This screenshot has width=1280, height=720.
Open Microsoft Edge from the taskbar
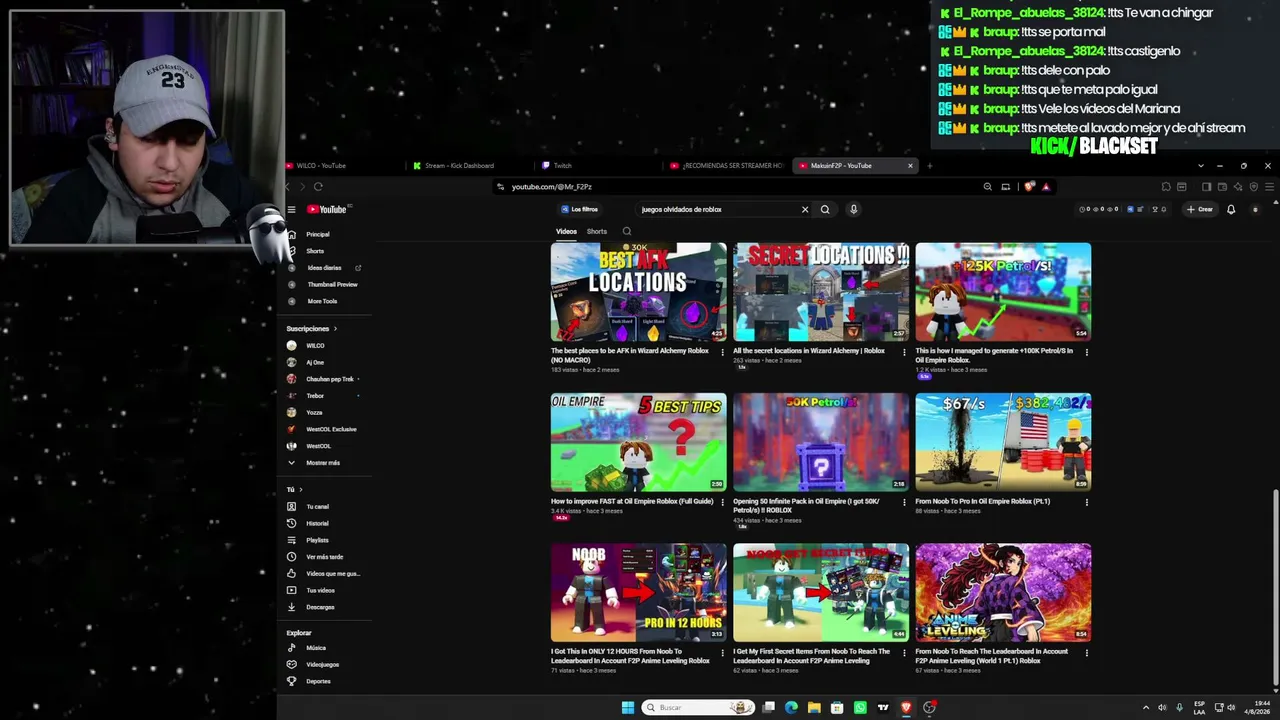pyautogui.click(x=791, y=708)
